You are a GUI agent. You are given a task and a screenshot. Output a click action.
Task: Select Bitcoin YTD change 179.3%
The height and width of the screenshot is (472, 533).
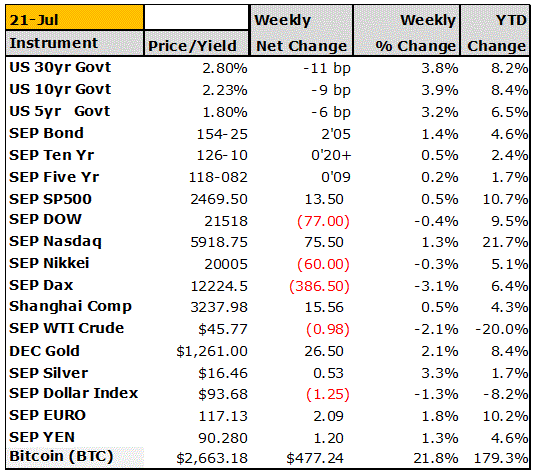click(501, 458)
